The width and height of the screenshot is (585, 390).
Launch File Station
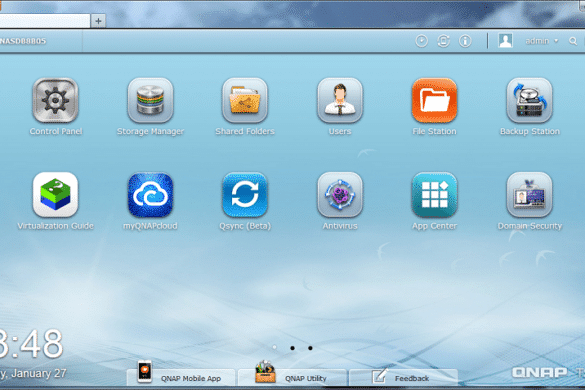pyautogui.click(x=434, y=100)
